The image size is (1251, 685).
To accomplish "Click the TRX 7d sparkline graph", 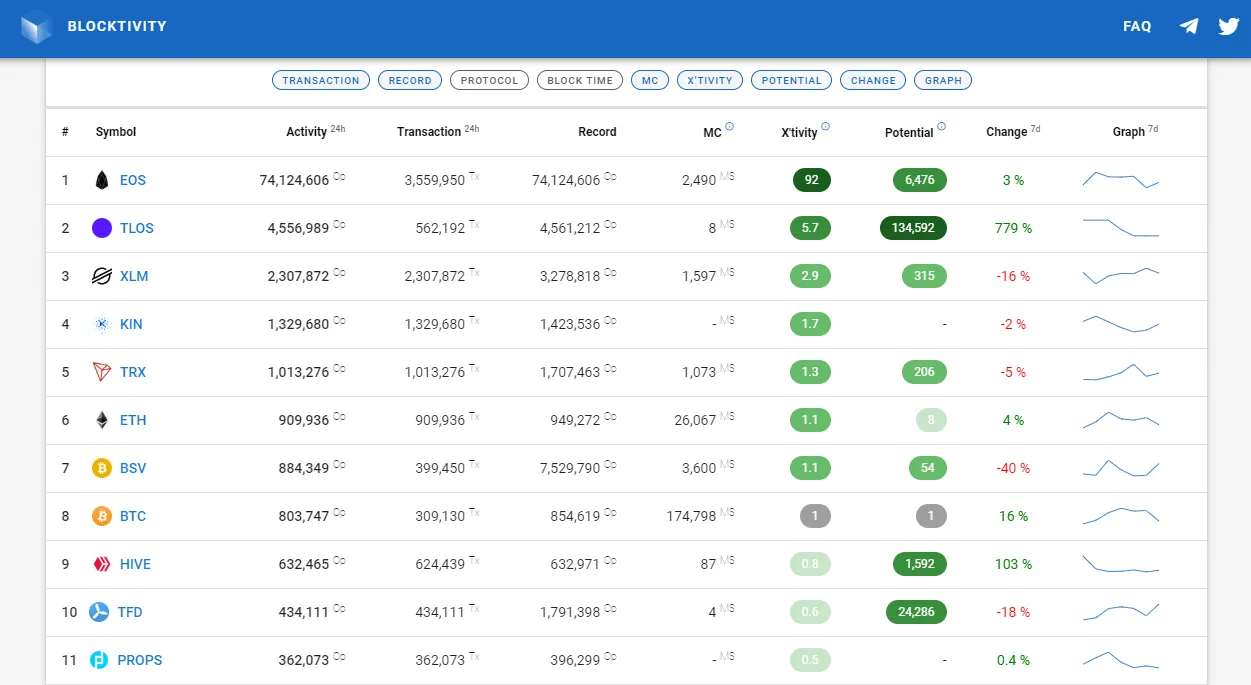I will tap(1121, 372).
